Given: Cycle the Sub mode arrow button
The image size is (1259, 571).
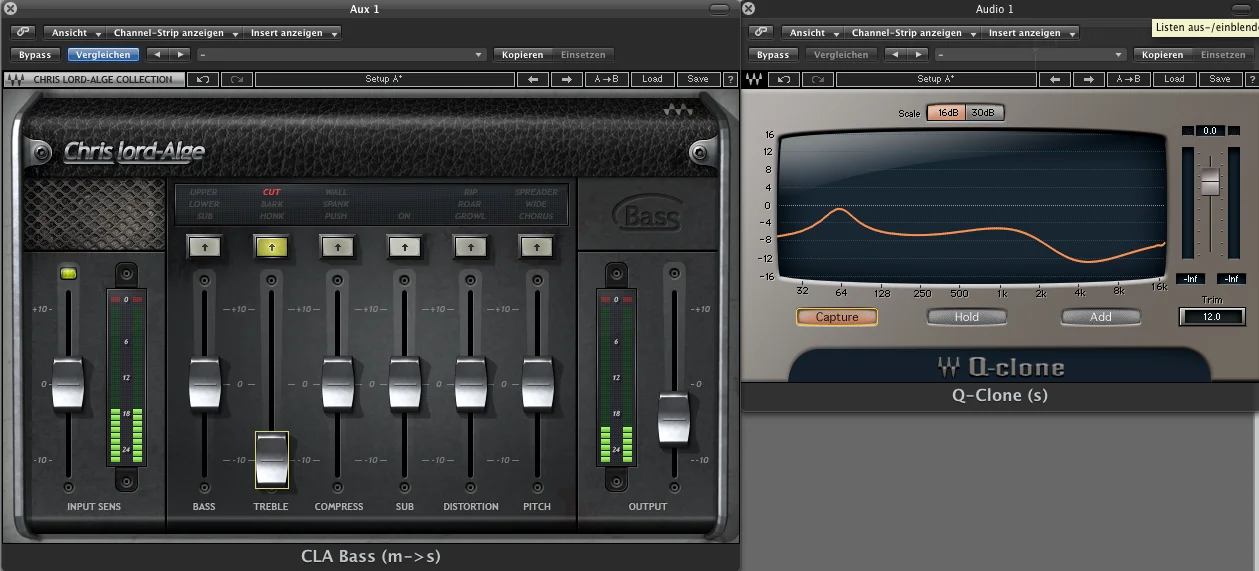Looking at the screenshot, I should click(404, 245).
